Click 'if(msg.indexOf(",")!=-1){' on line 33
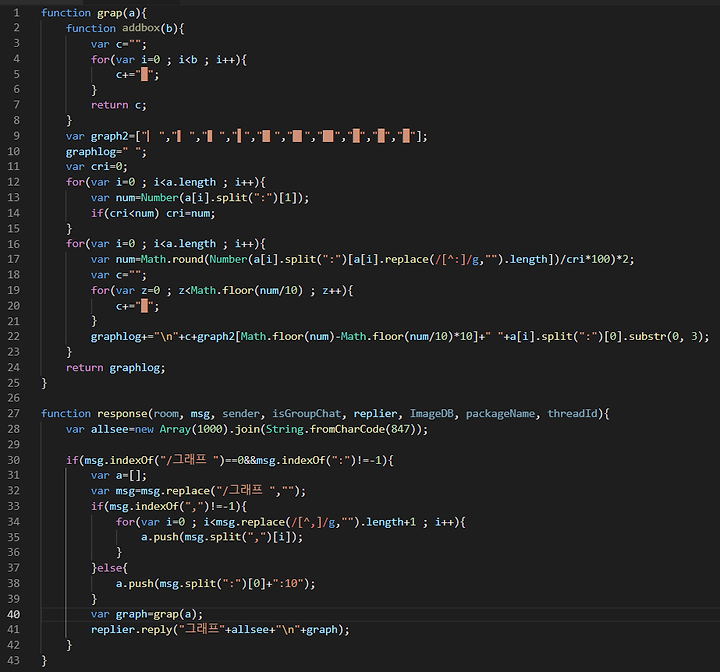The image size is (720, 672). click(169, 506)
